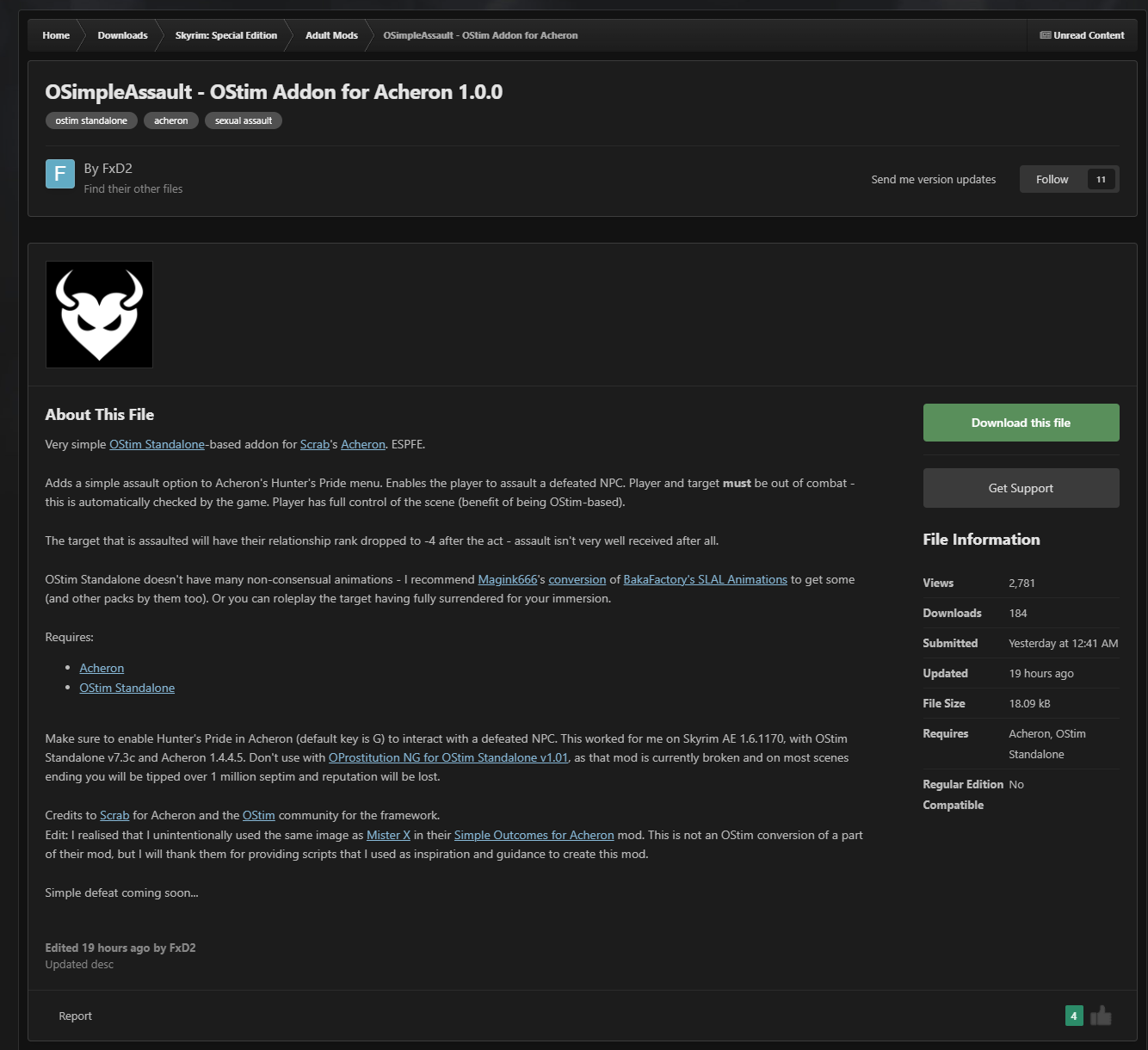Viewport: 1148px width, 1050px height.
Task: Click the Downloads count 184
Action: tap(1018, 614)
